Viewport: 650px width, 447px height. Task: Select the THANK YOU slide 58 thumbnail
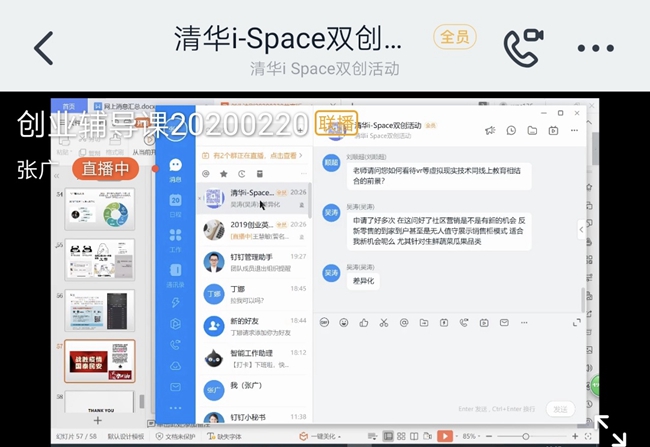[99, 401]
